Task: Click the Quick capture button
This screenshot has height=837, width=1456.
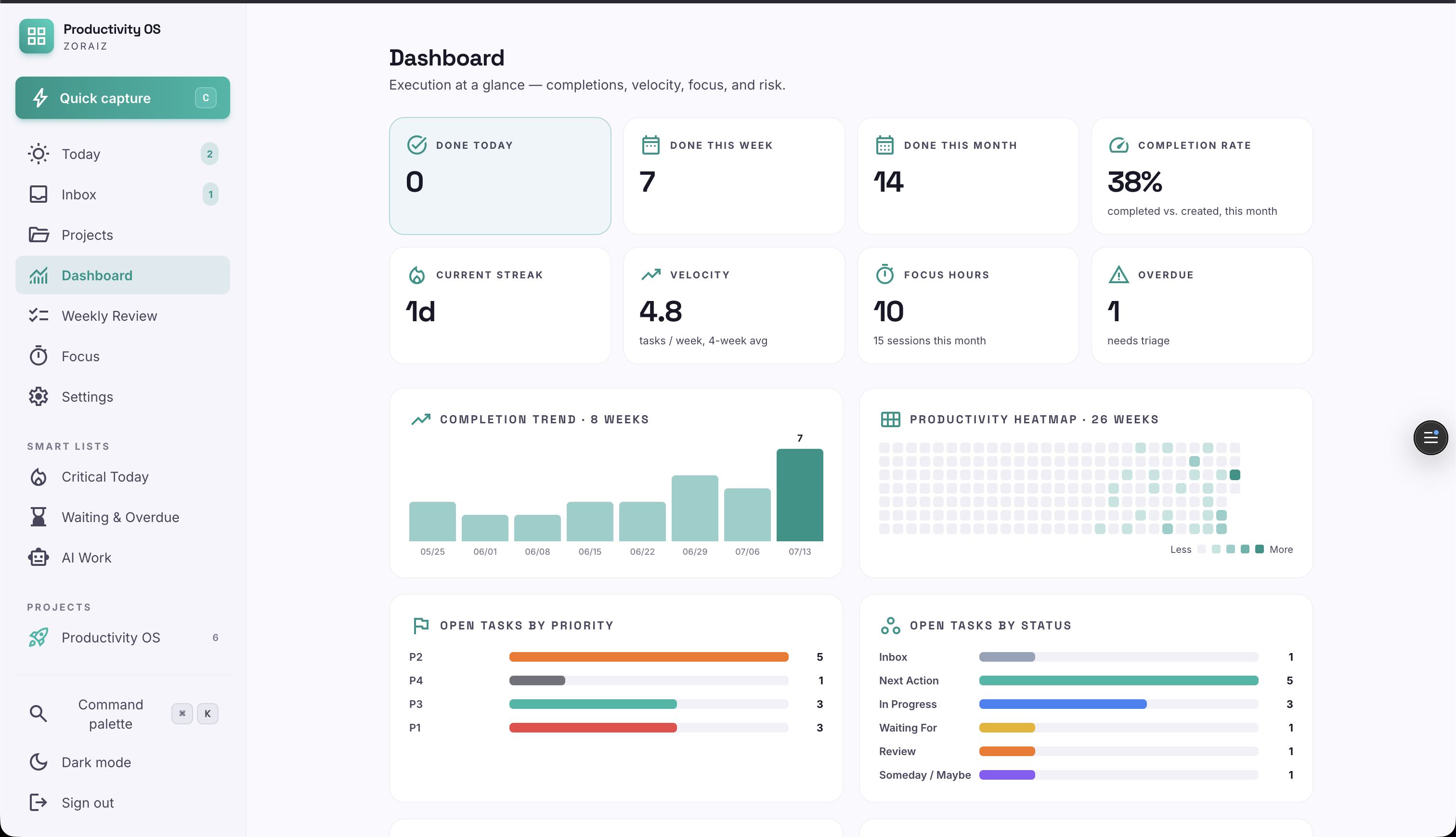Action: 123,98
